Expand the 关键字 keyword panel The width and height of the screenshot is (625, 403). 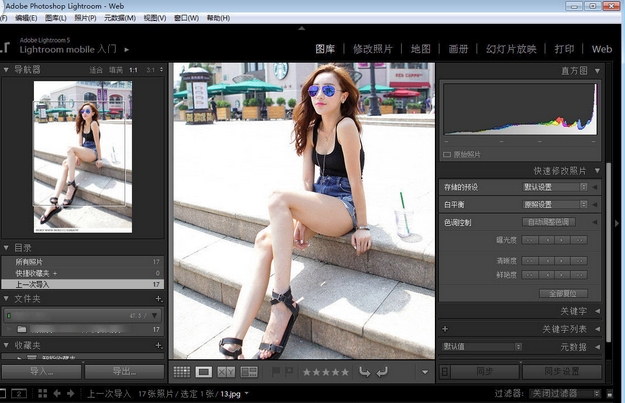597,311
